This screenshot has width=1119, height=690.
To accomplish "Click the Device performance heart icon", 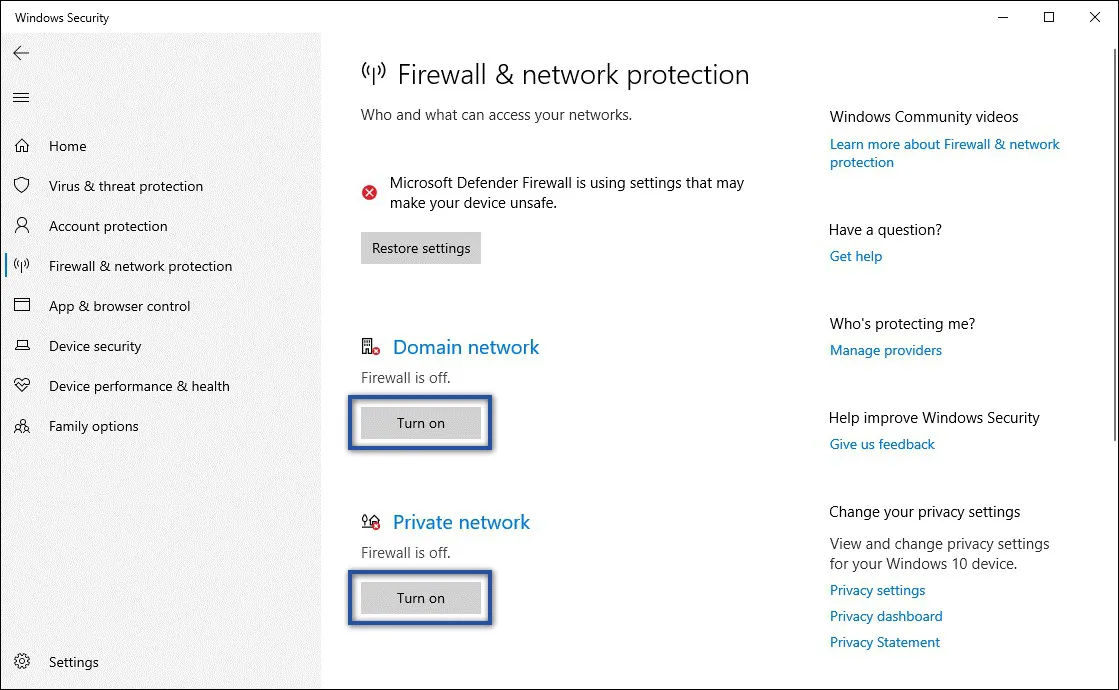I will [22, 386].
